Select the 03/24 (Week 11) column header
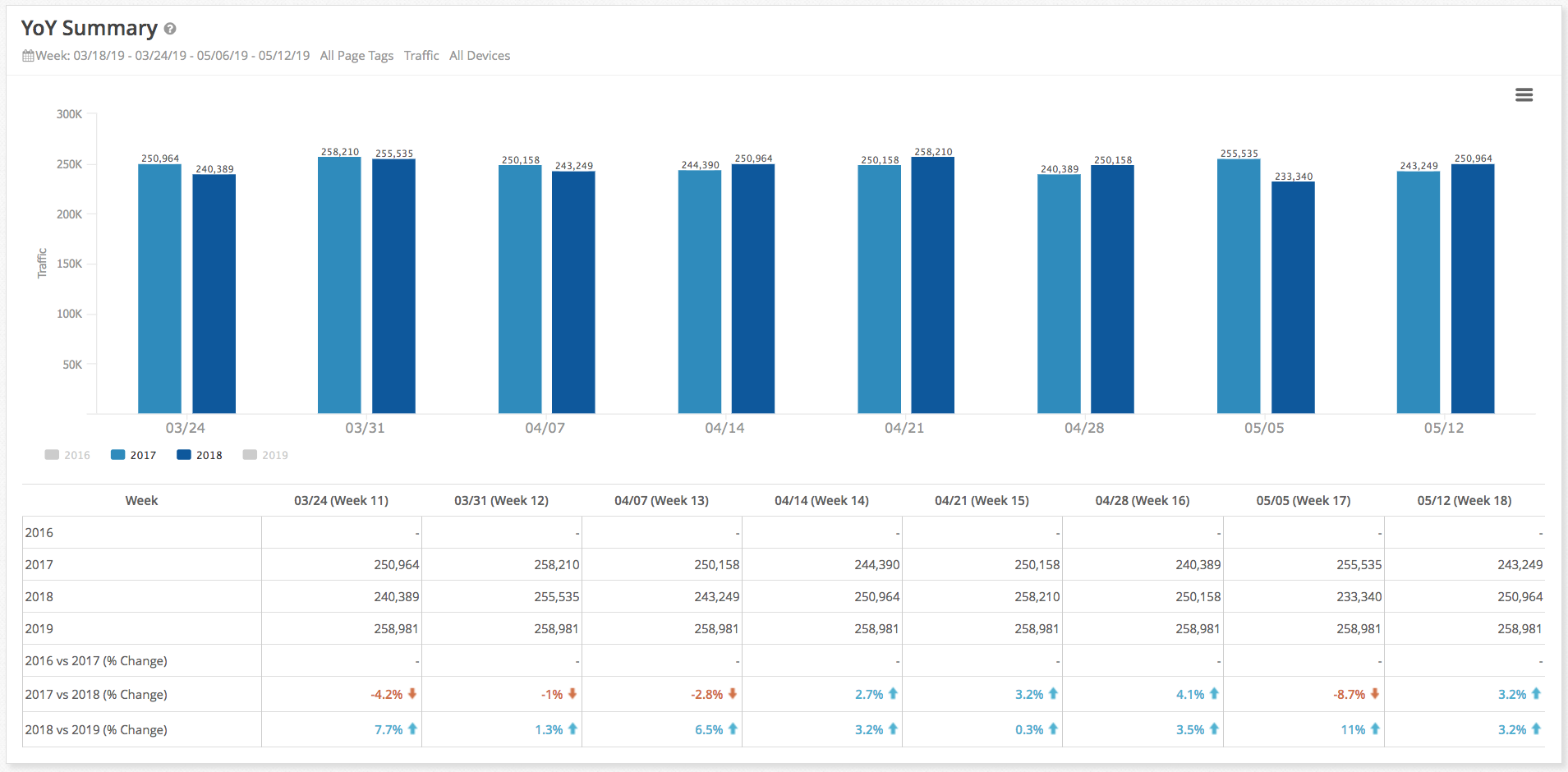 click(x=342, y=501)
